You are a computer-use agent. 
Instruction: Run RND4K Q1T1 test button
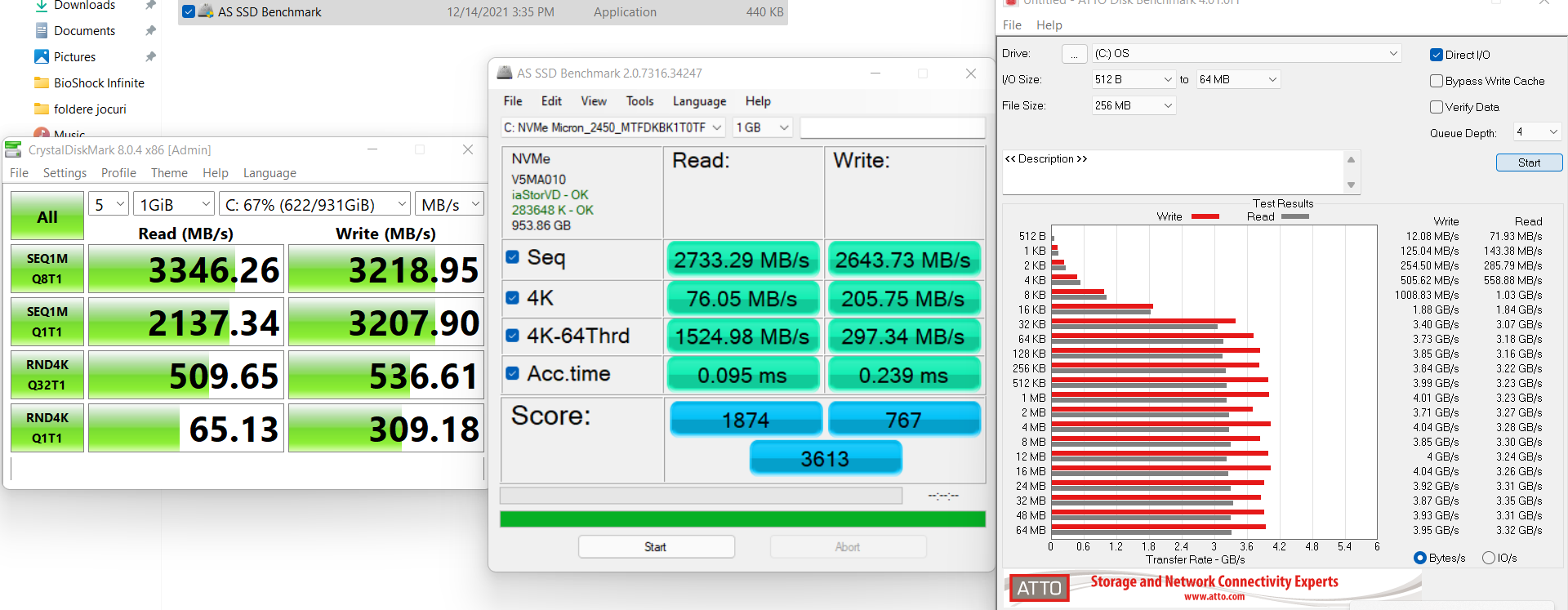click(x=47, y=428)
